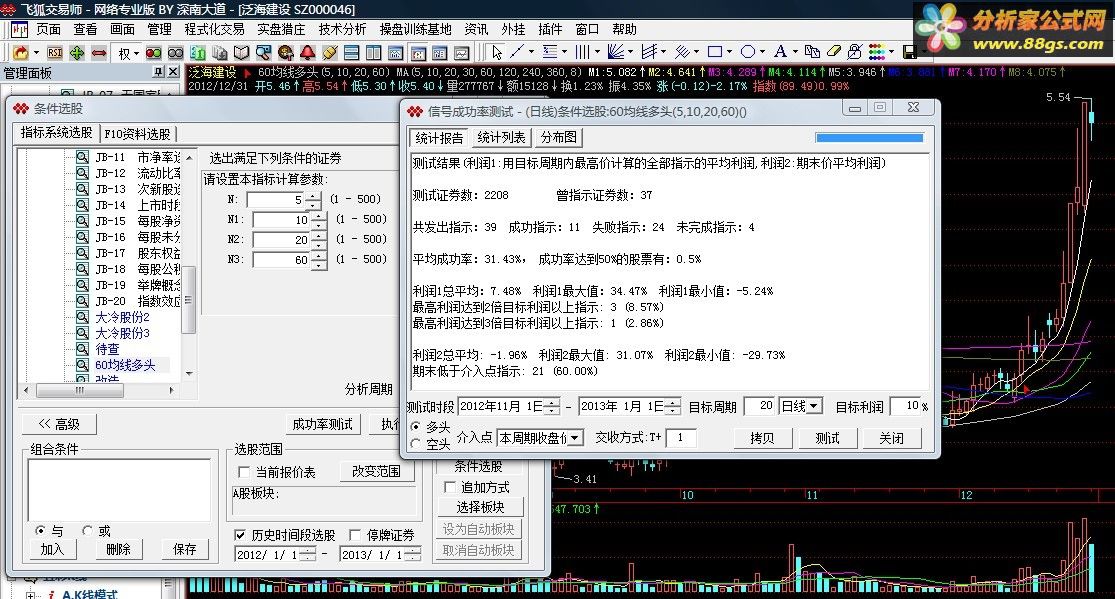Click the RSI indicator toolbar icon
This screenshot has height=599, width=1115.
pyautogui.click(x=55, y=53)
